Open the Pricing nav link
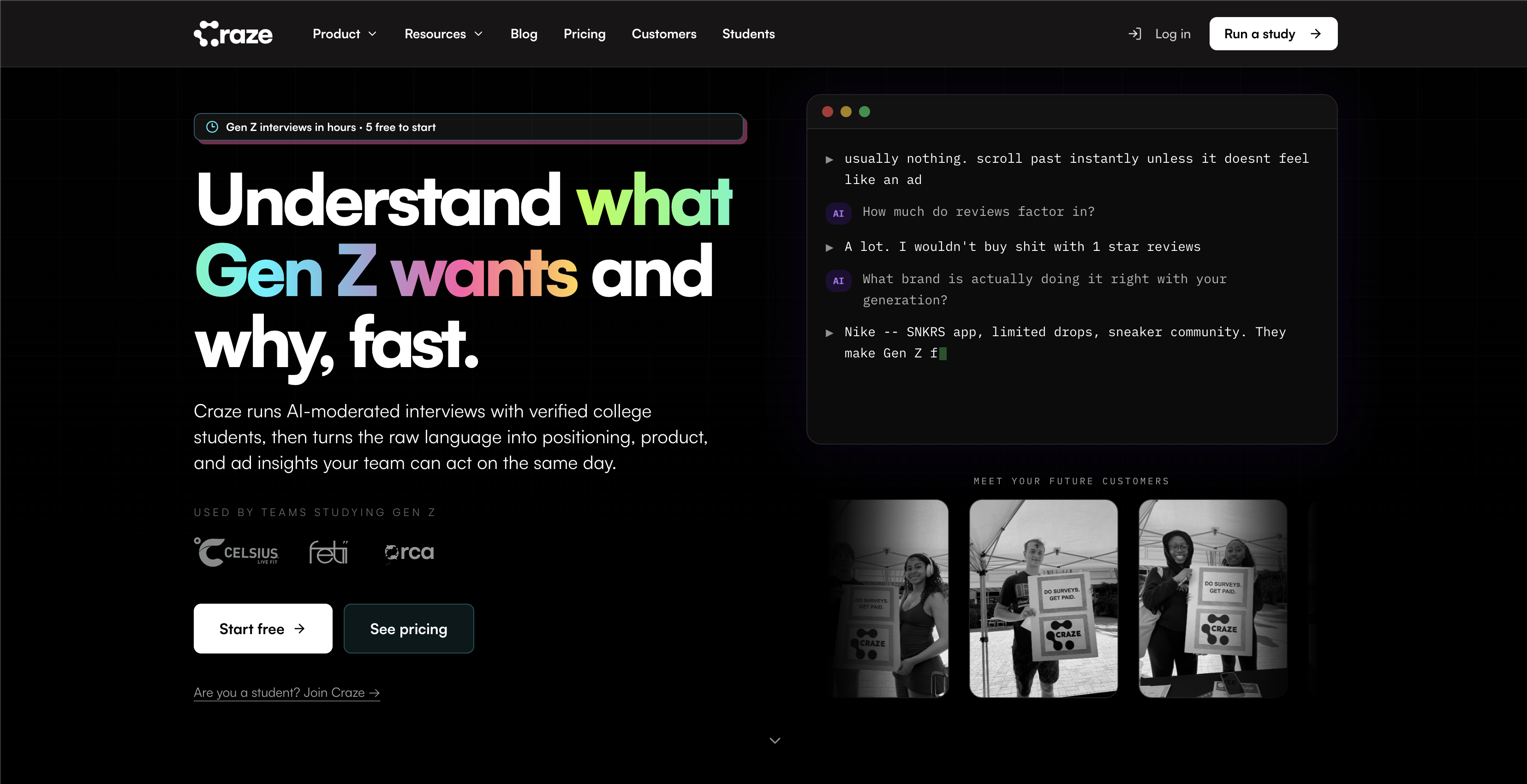This screenshot has width=1527, height=784. pos(585,34)
